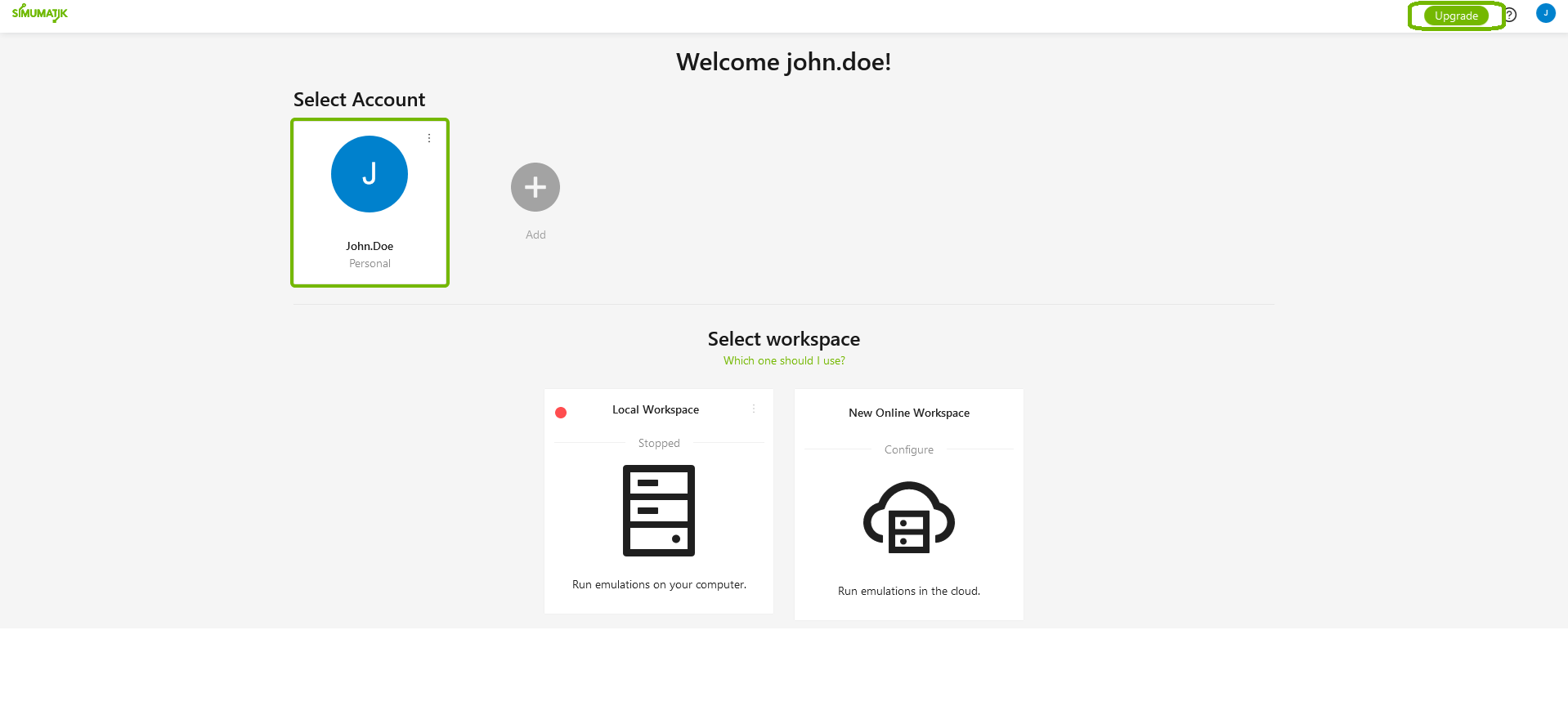Click 'Run emulations in the cloud' text
Image resolution: width=1568 pixels, height=706 pixels.
coord(909,591)
